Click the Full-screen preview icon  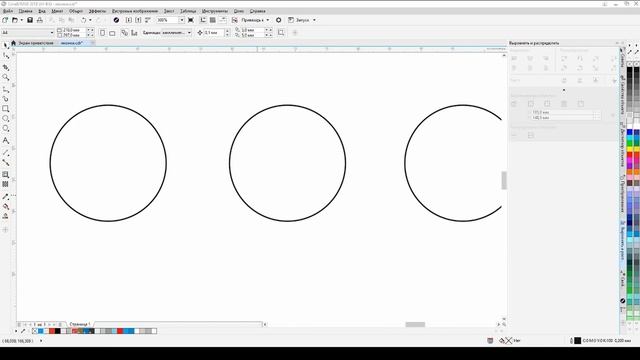(x=191, y=20)
